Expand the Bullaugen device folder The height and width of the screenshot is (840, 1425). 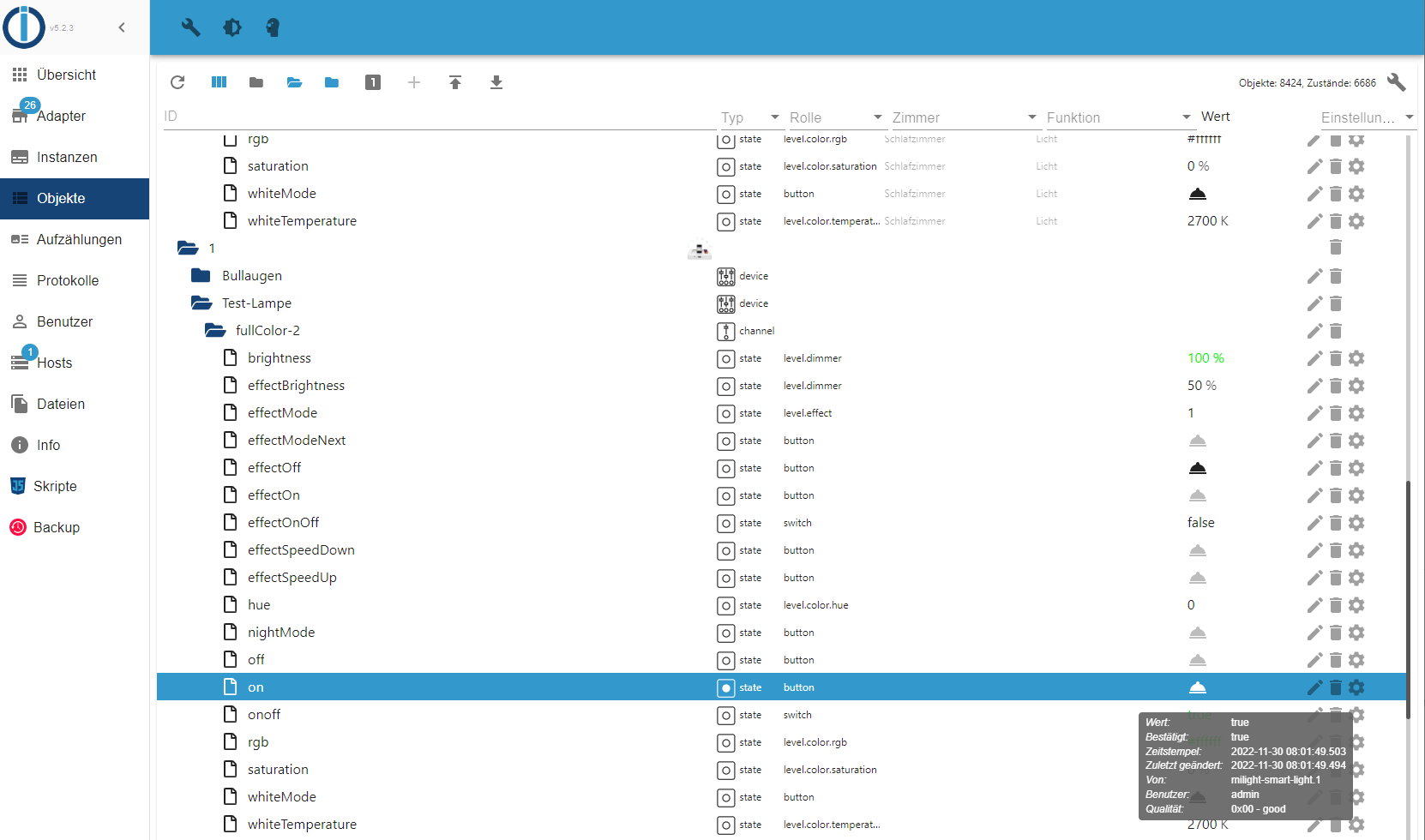click(201, 276)
